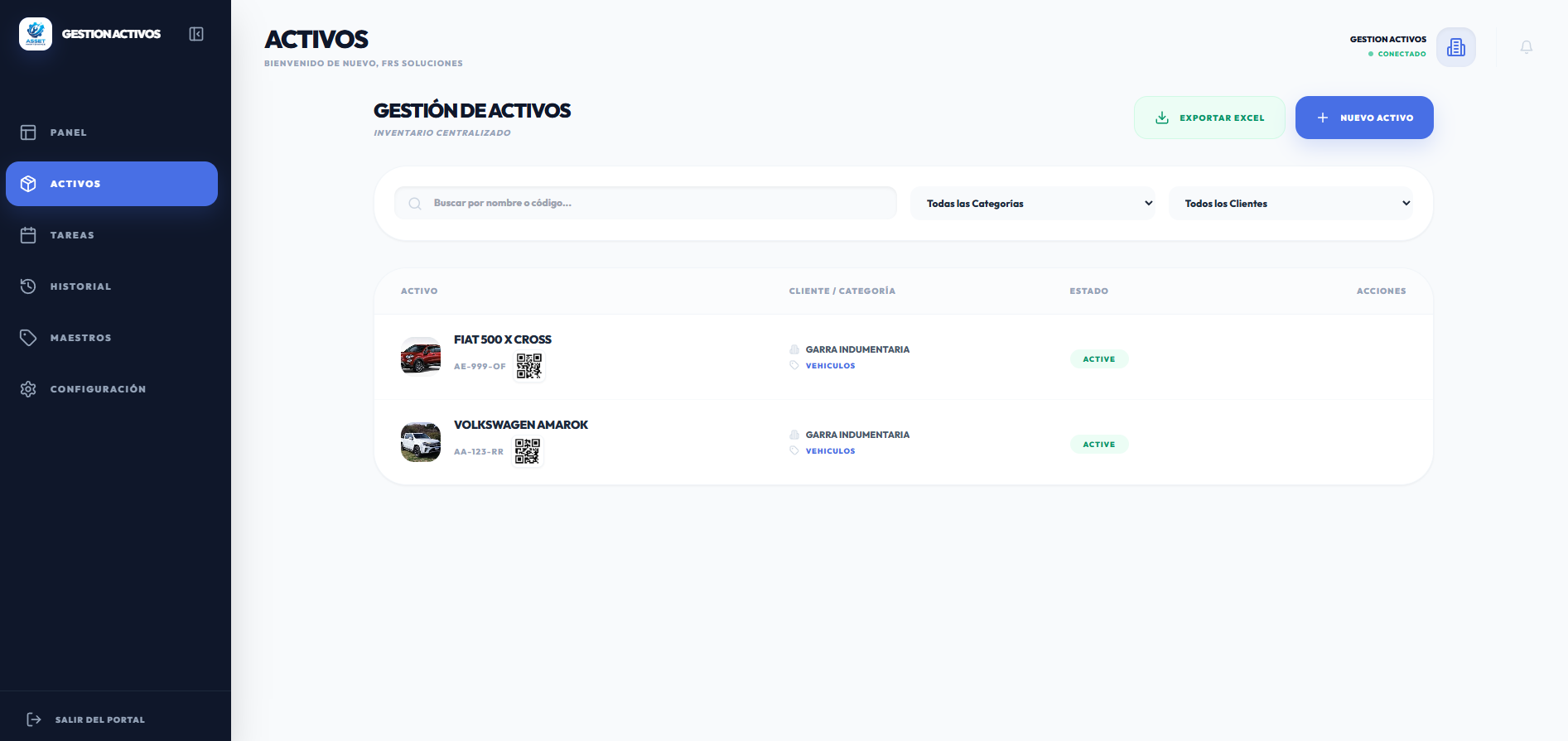Click the Configuración gear icon

[28, 389]
